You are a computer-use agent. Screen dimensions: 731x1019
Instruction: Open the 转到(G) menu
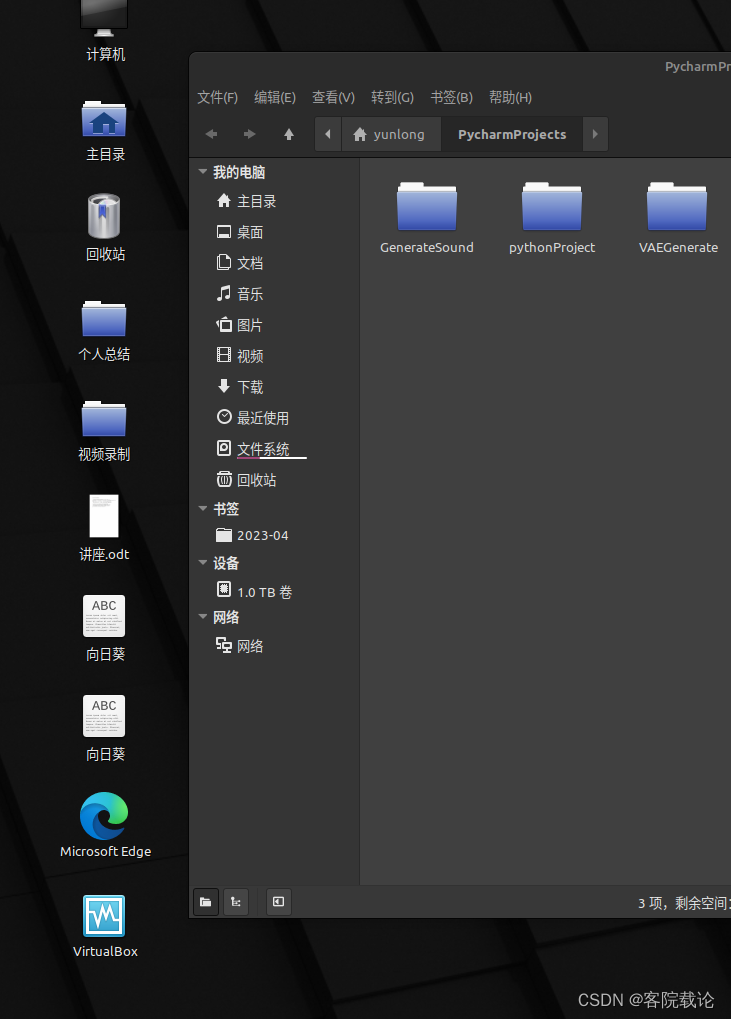(x=392, y=97)
